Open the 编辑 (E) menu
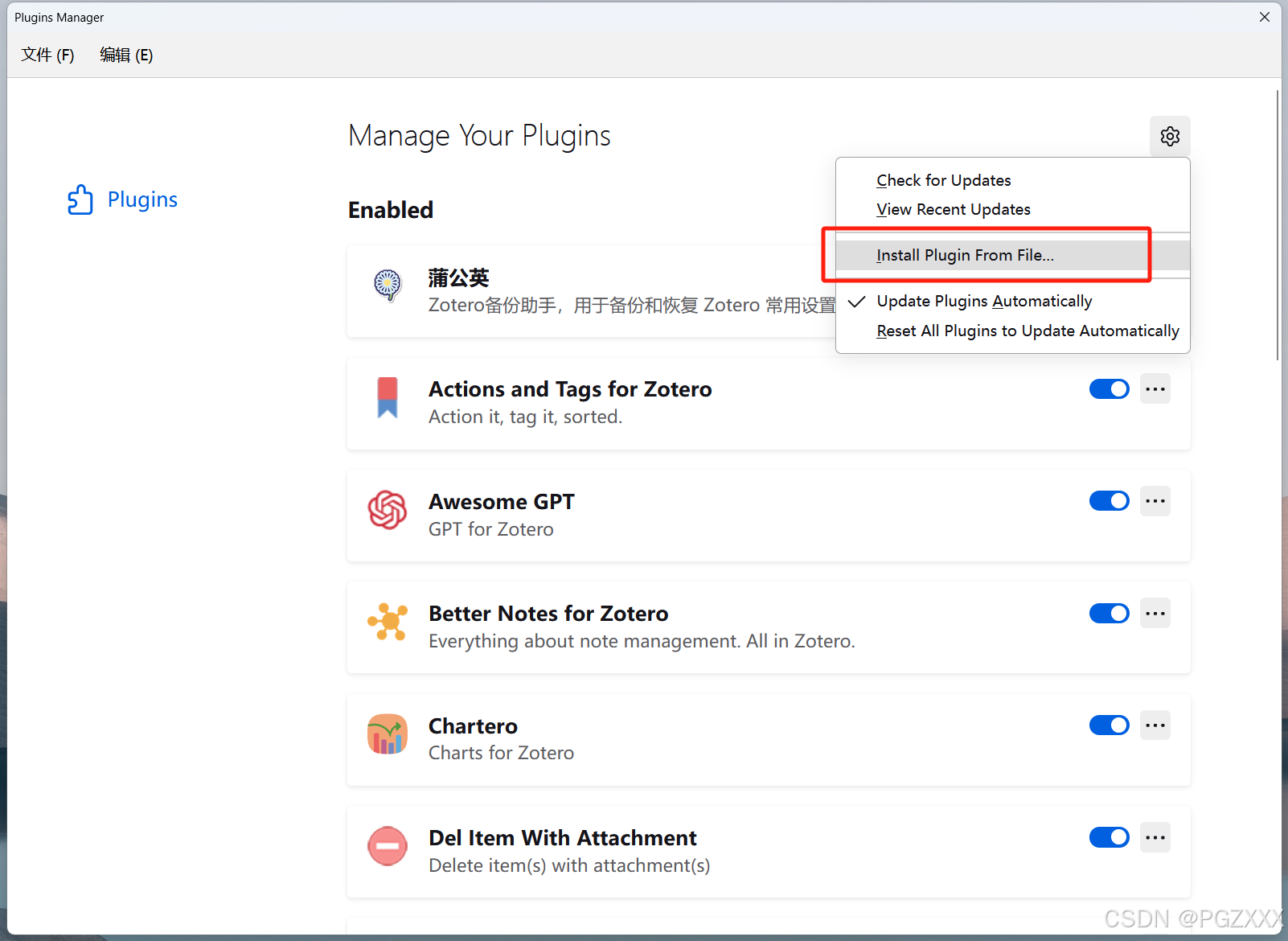This screenshot has height=941, width=1288. (126, 55)
